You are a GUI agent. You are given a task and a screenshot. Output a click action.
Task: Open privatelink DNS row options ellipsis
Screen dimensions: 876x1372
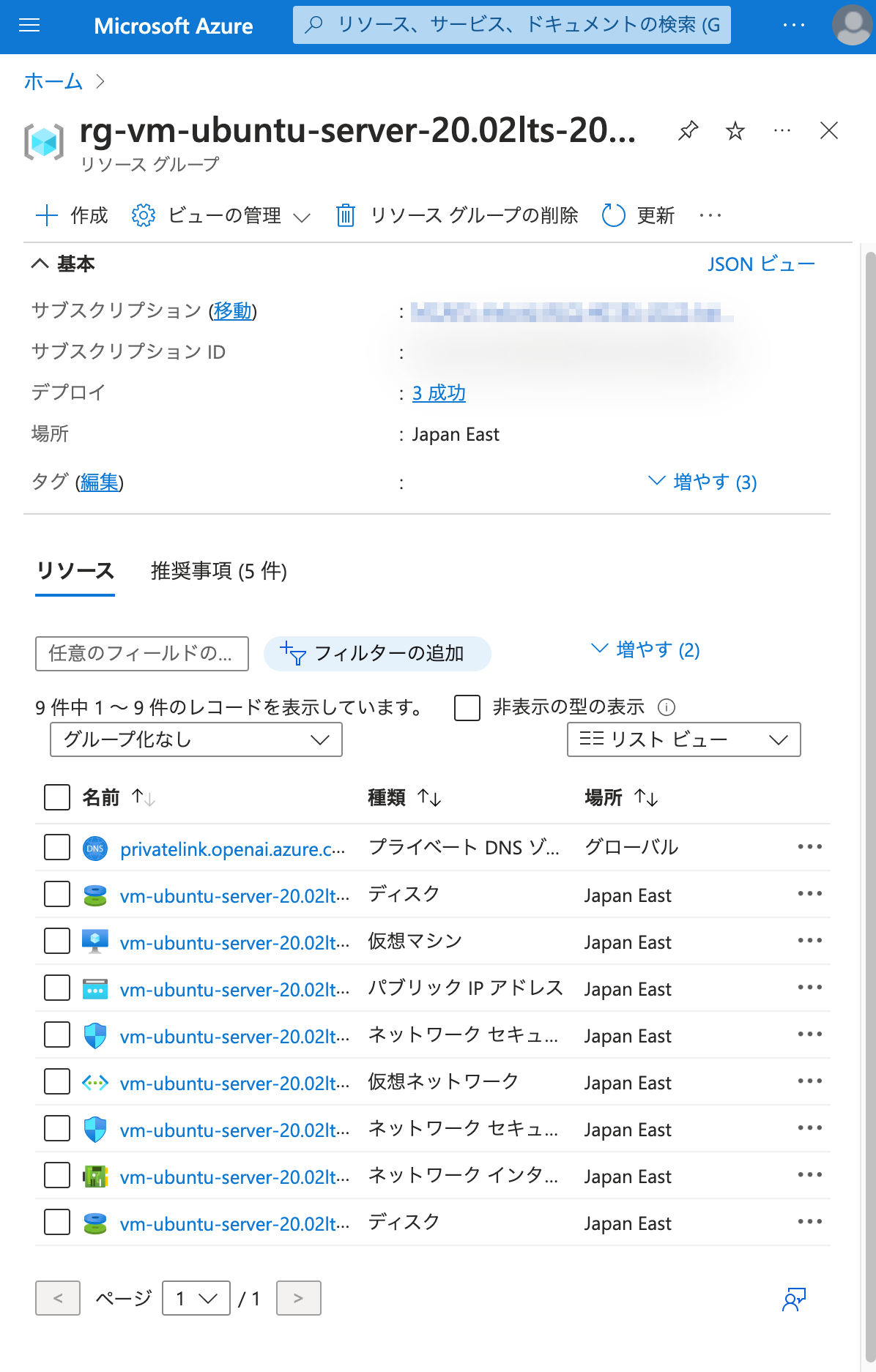(810, 847)
